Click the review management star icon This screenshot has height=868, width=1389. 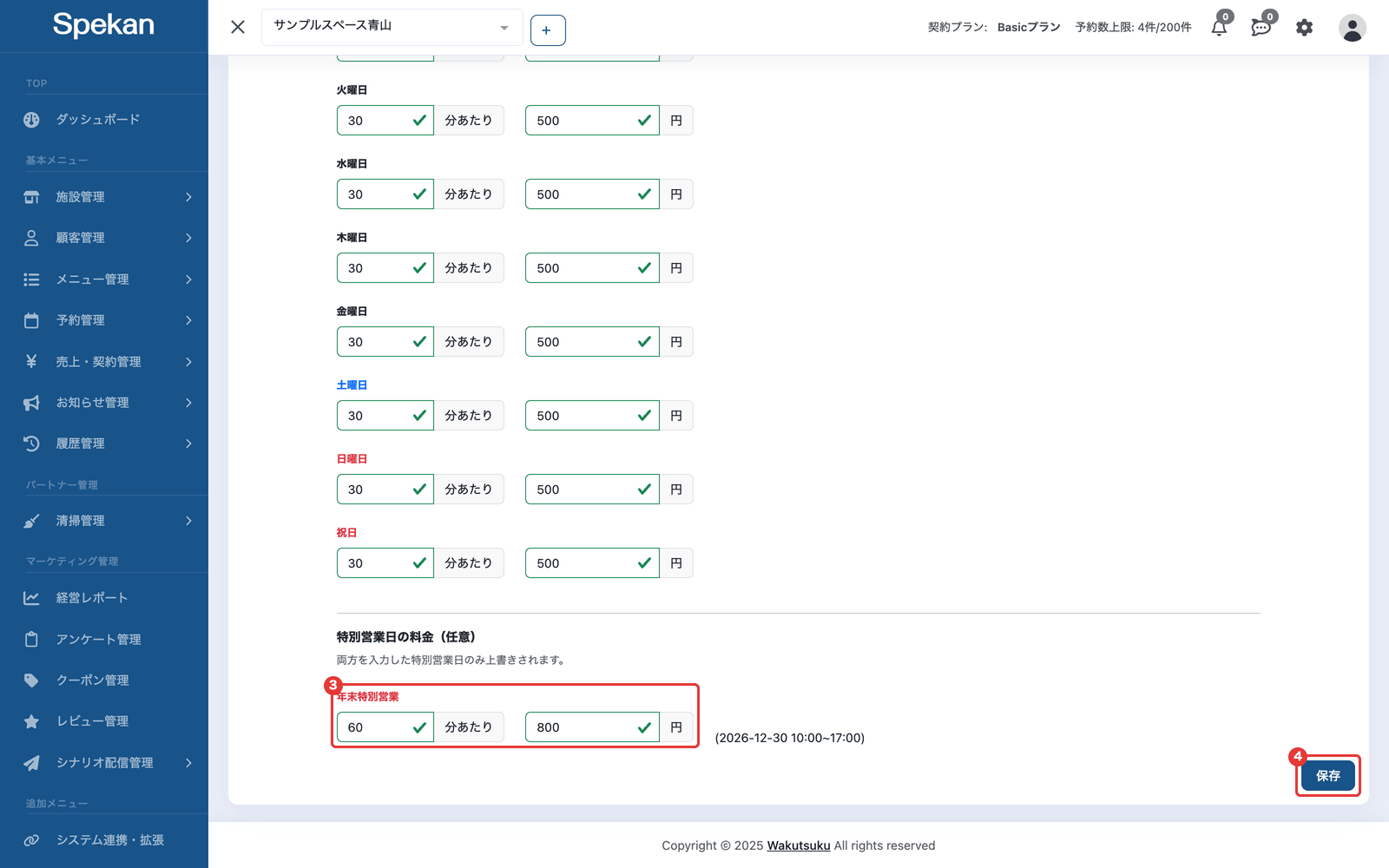click(x=31, y=721)
